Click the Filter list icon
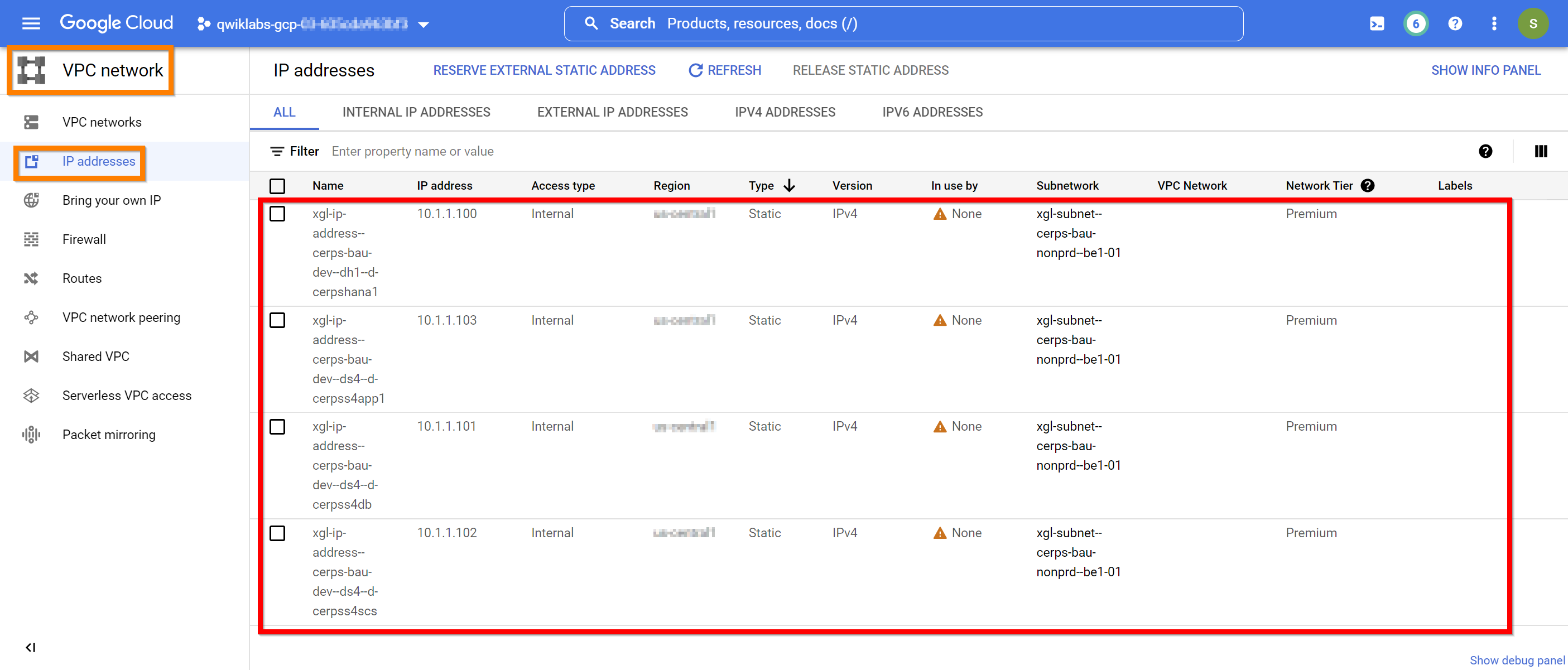 tap(277, 152)
